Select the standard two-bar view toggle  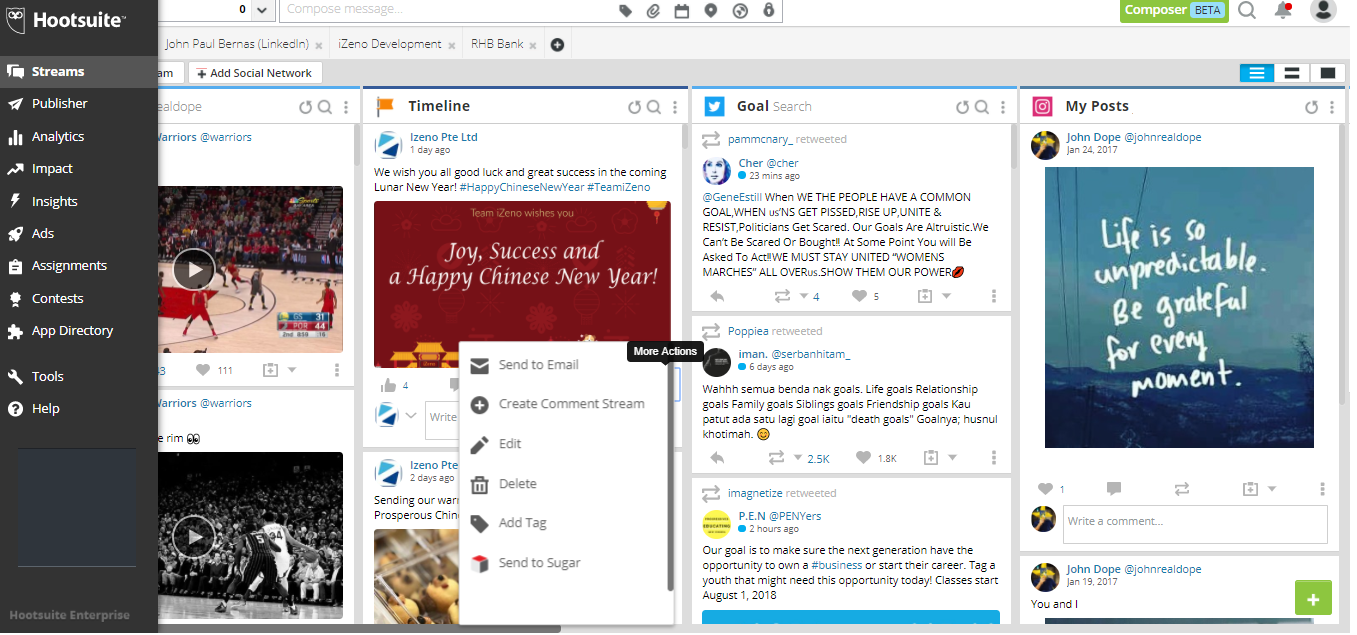pyautogui.click(x=1292, y=74)
